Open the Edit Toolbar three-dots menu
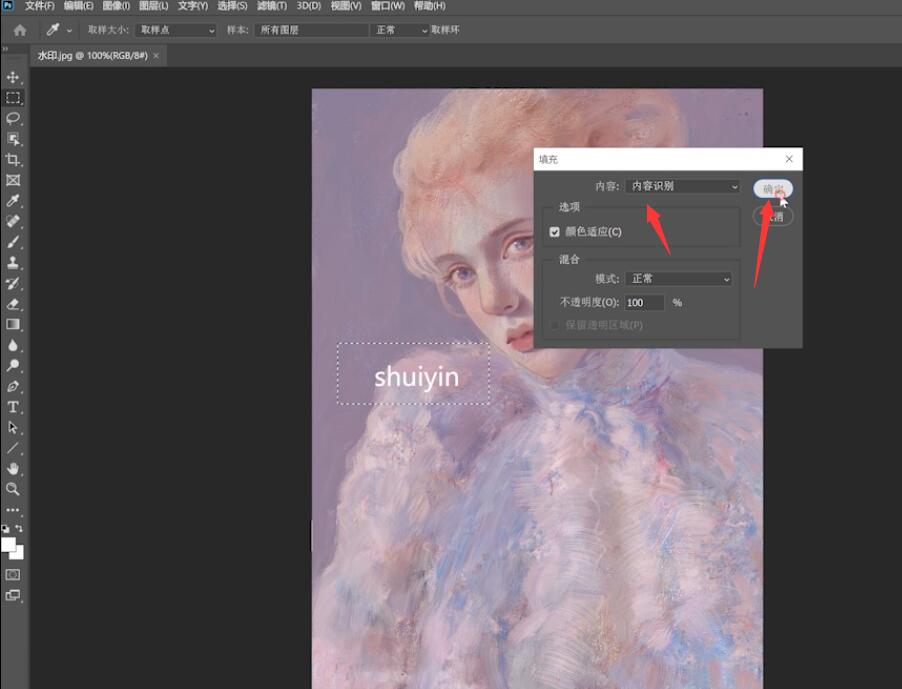This screenshot has width=902, height=689. 13,510
